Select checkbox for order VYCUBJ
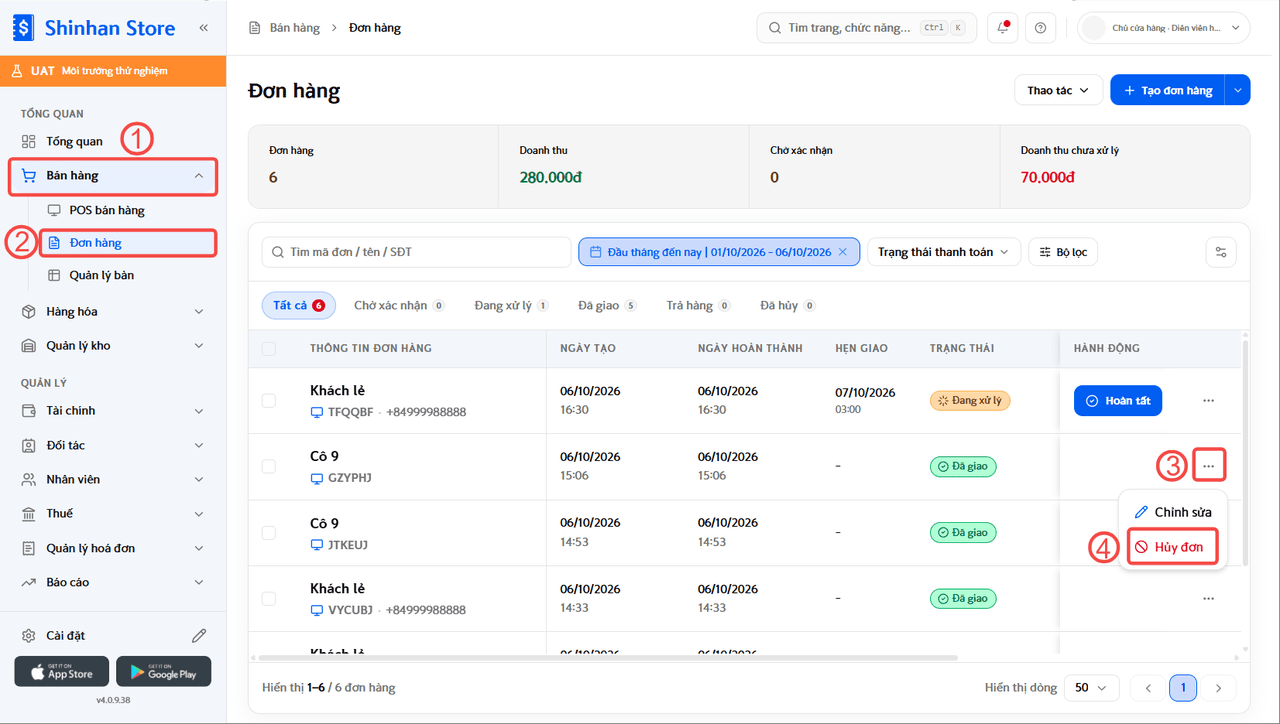Image resolution: width=1280 pixels, height=724 pixels. click(x=268, y=598)
